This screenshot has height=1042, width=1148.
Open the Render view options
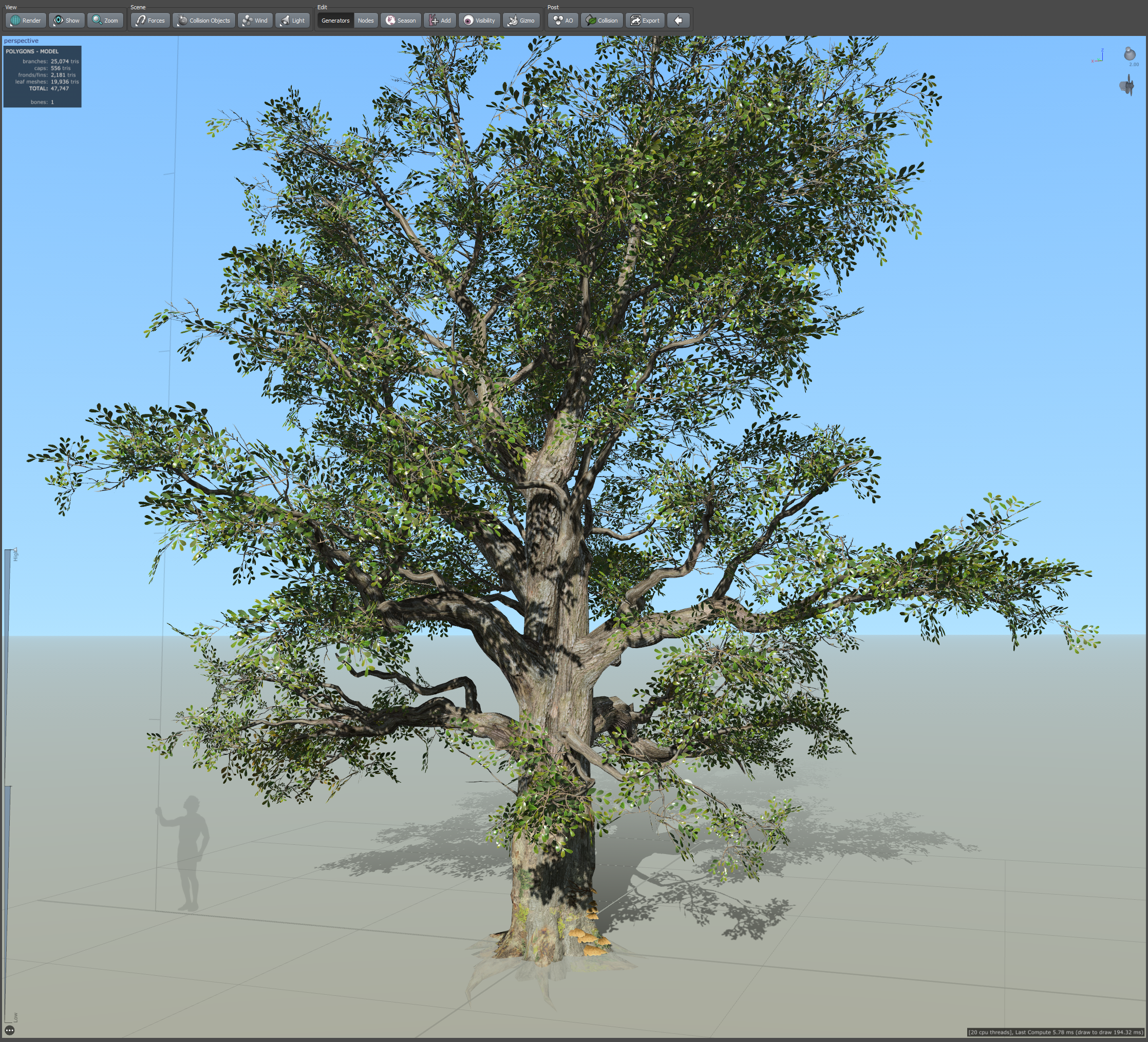(26, 21)
